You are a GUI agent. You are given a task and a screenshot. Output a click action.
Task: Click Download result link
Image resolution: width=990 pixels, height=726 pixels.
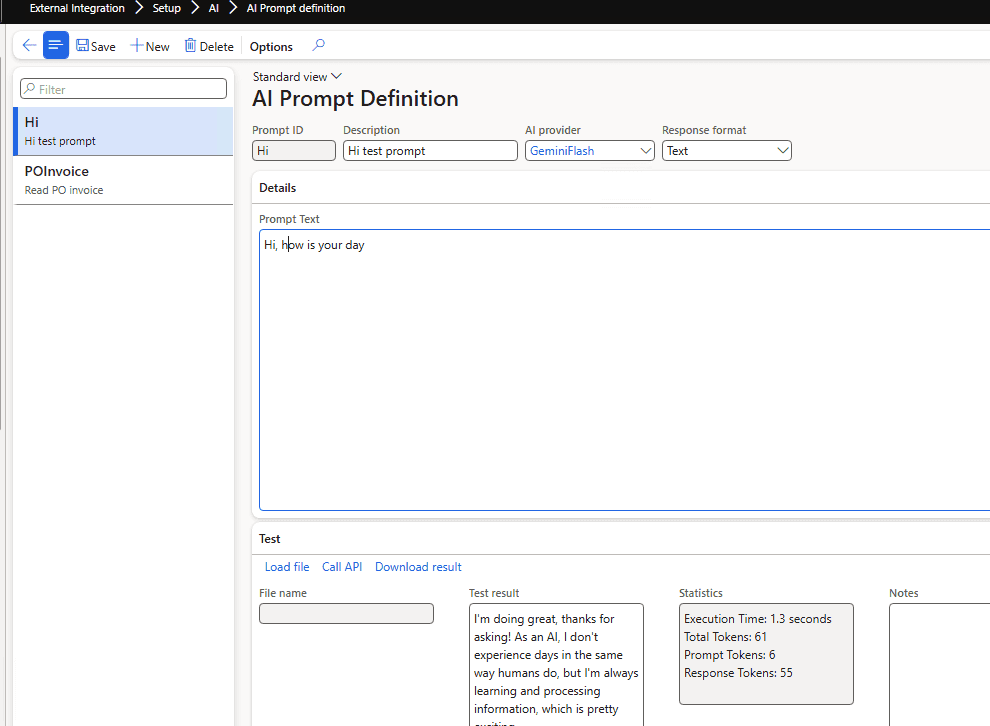pos(418,567)
